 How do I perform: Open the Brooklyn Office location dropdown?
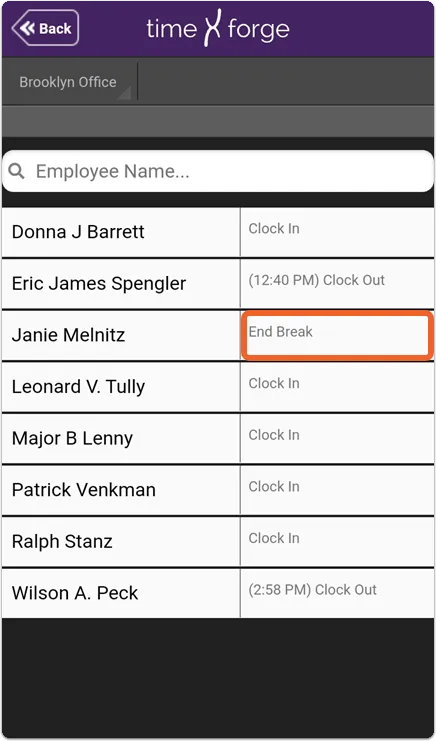[69, 82]
